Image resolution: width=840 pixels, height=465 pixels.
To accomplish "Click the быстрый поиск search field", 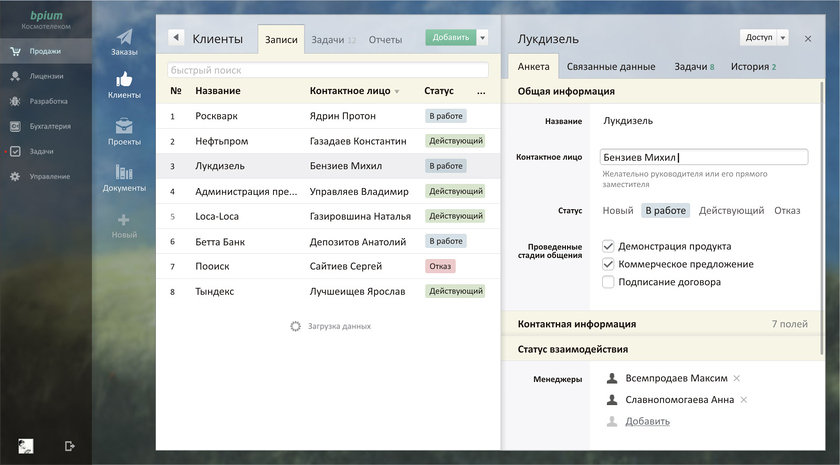I will tap(328, 71).
